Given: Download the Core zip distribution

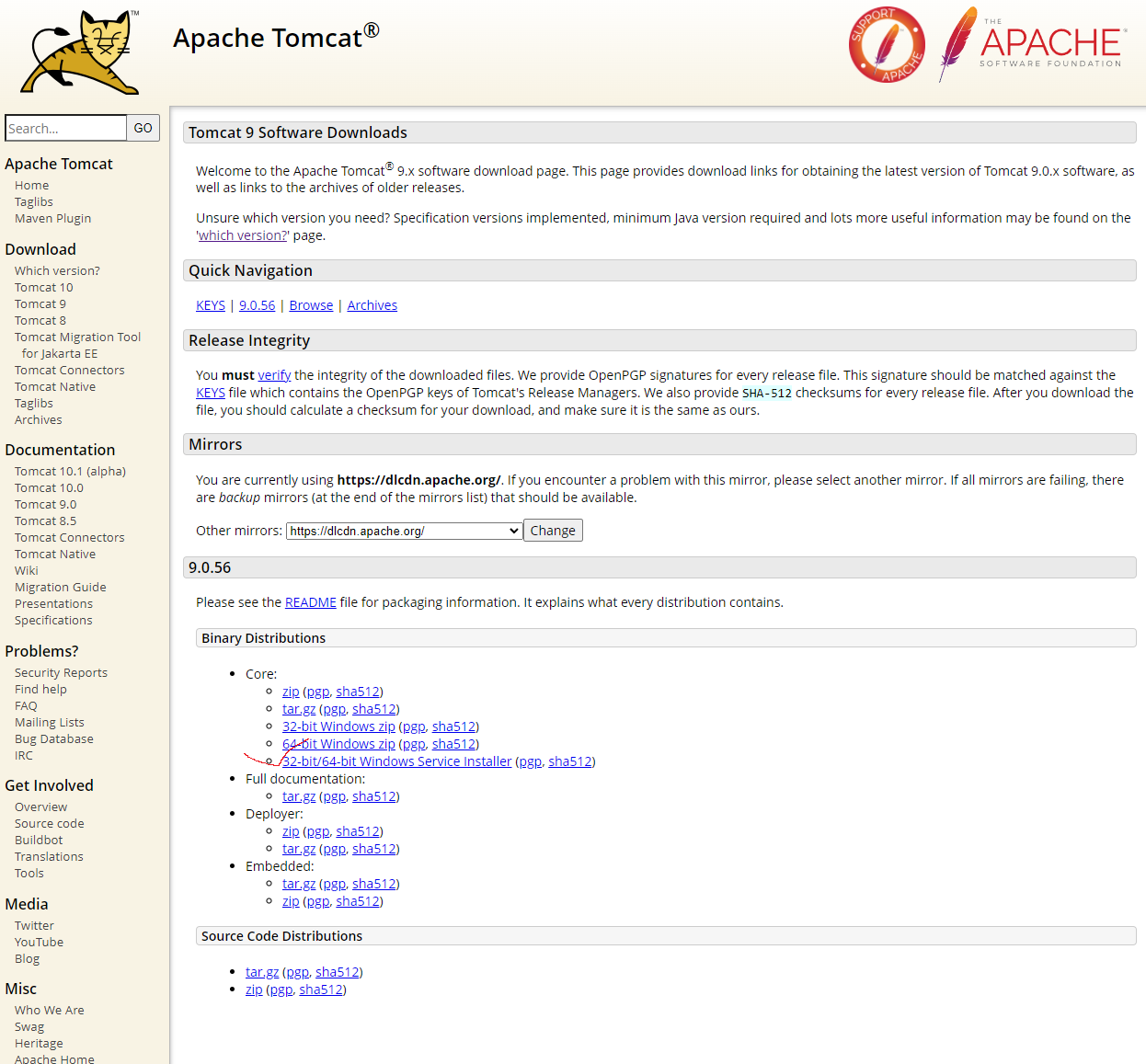Looking at the screenshot, I should click(x=291, y=692).
